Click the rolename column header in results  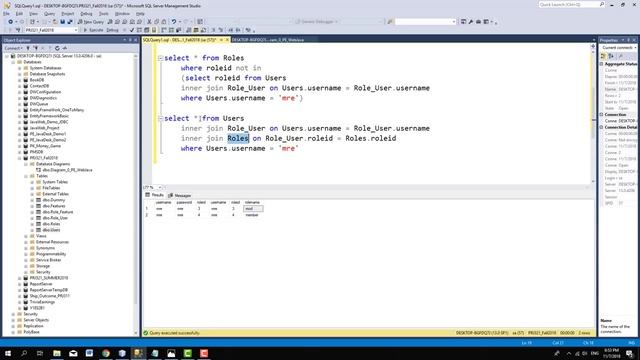[252, 202]
